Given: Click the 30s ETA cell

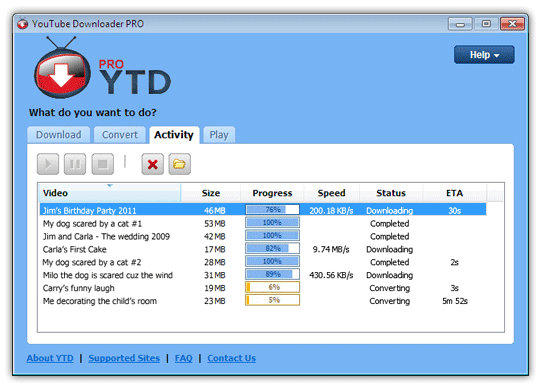Looking at the screenshot, I should [x=455, y=211].
